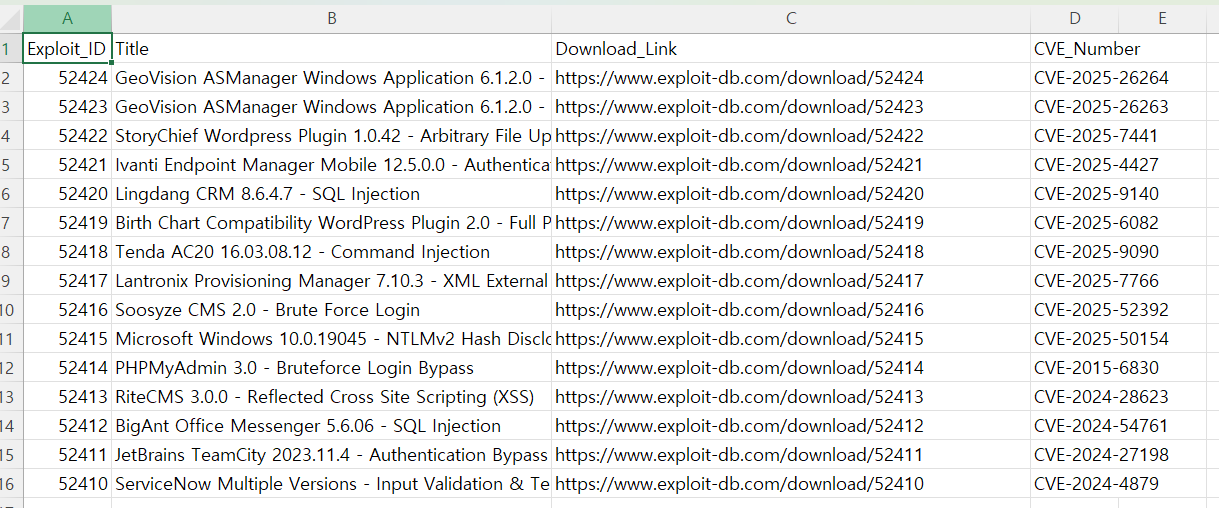Click the Download_Link header cell

[617, 49]
